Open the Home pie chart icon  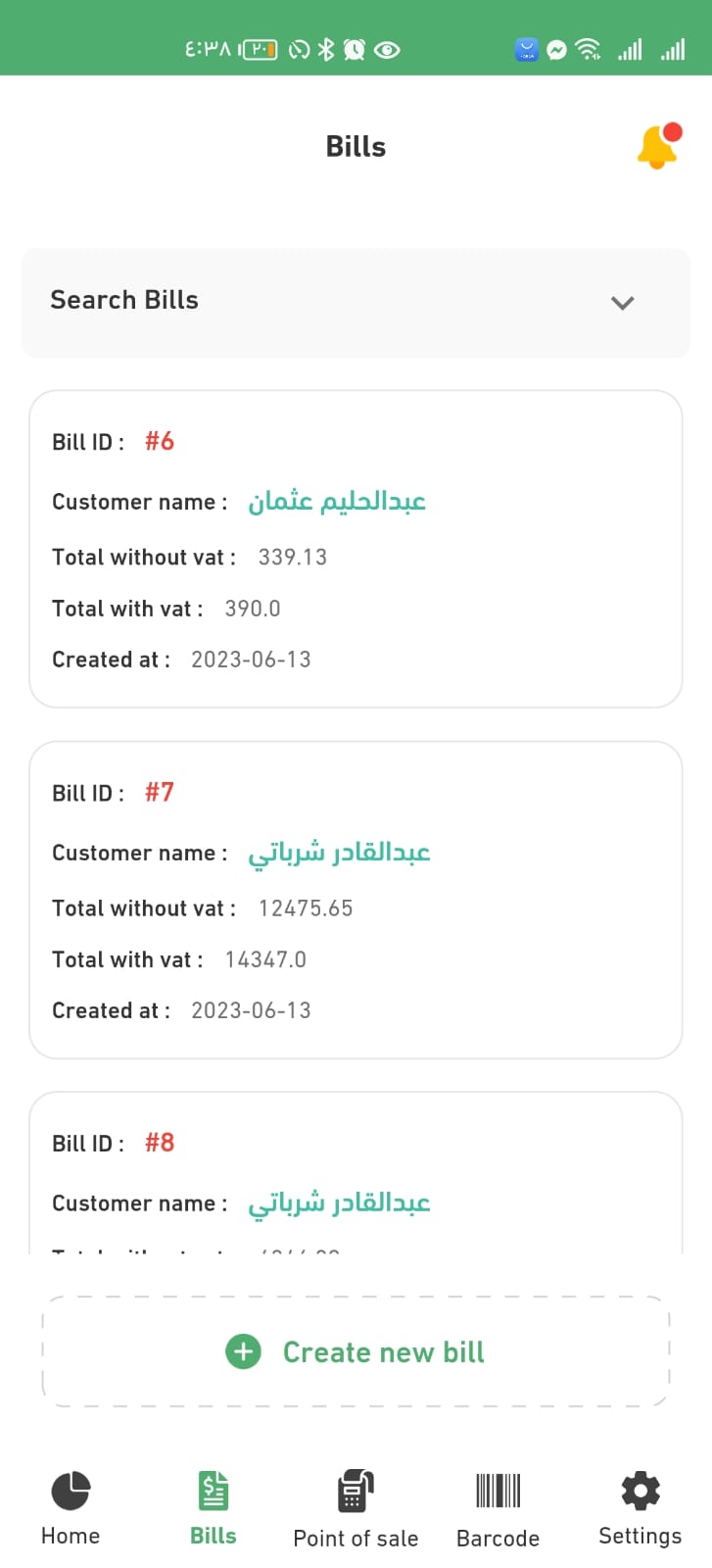coord(71,1492)
